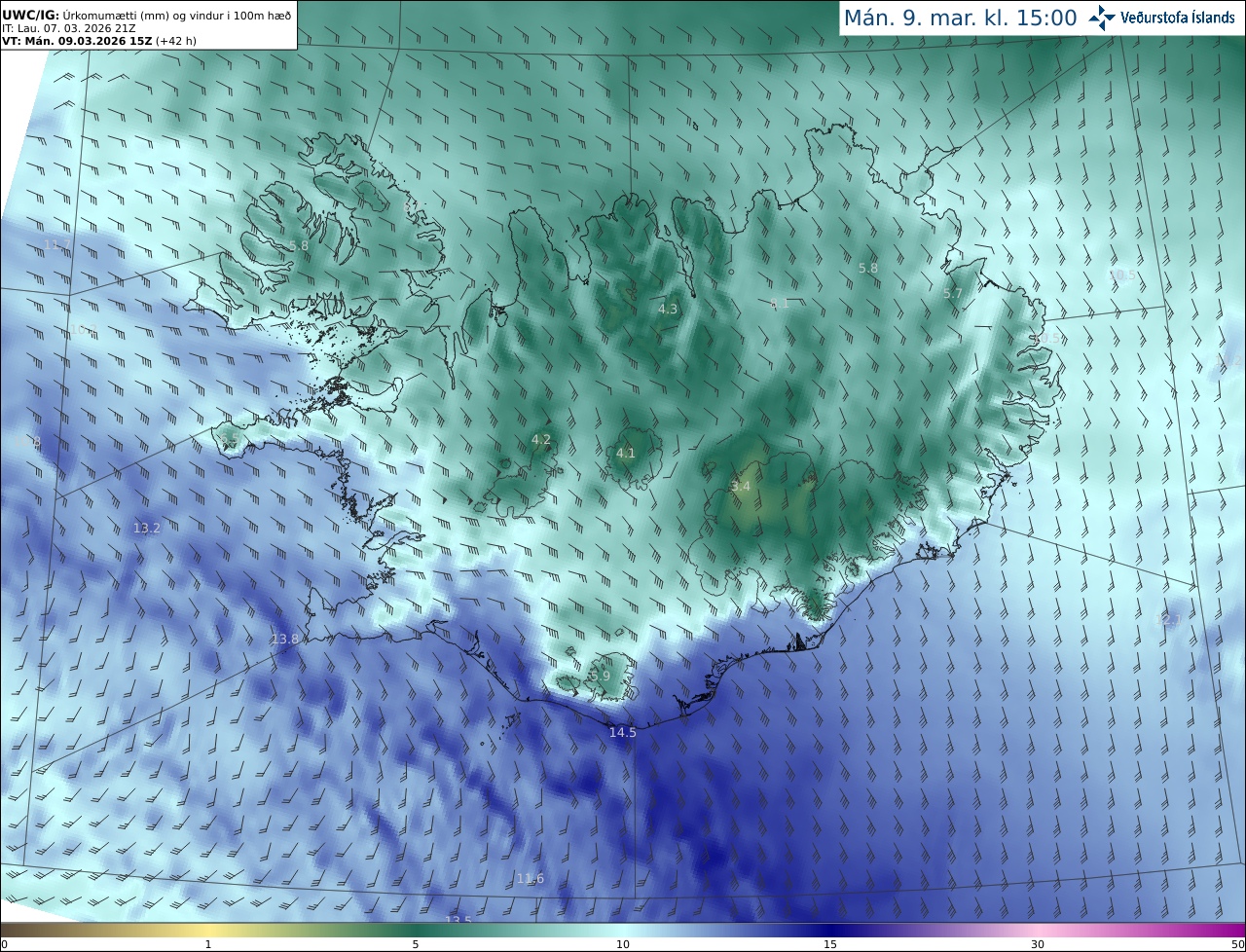Click the 'VT: Mán. 09.03.2026 15Z (+42 h)' line
Image resolution: width=1246 pixels, height=952 pixels.
99,41
